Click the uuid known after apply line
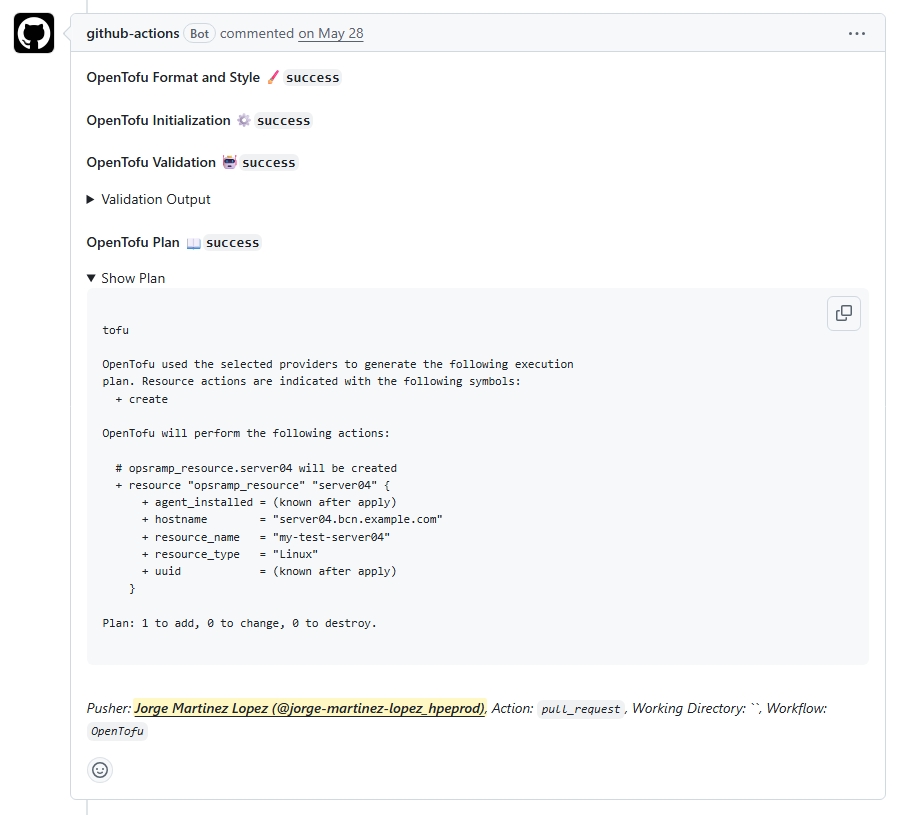 pyautogui.click(x=269, y=571)
